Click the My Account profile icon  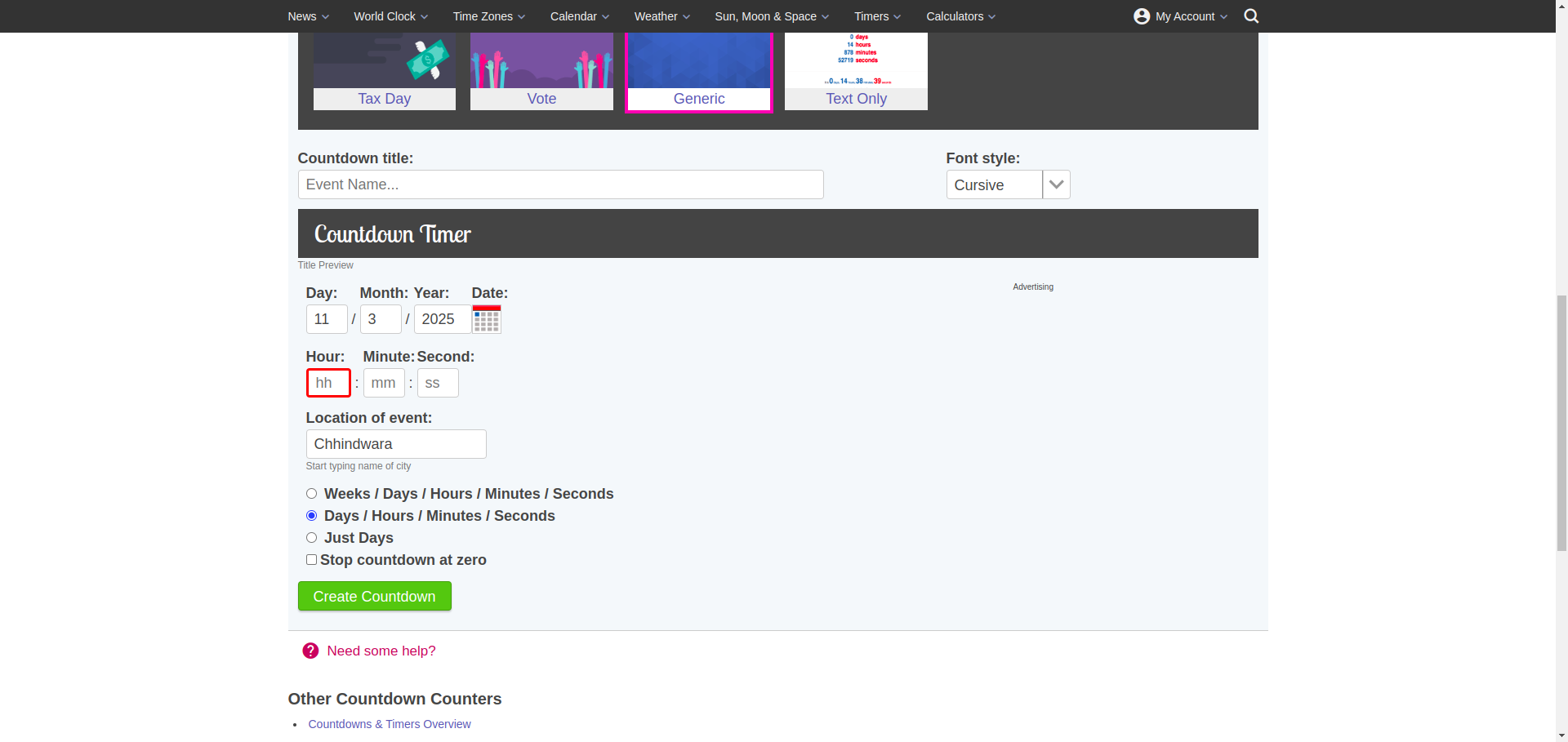click(1142, 16)
